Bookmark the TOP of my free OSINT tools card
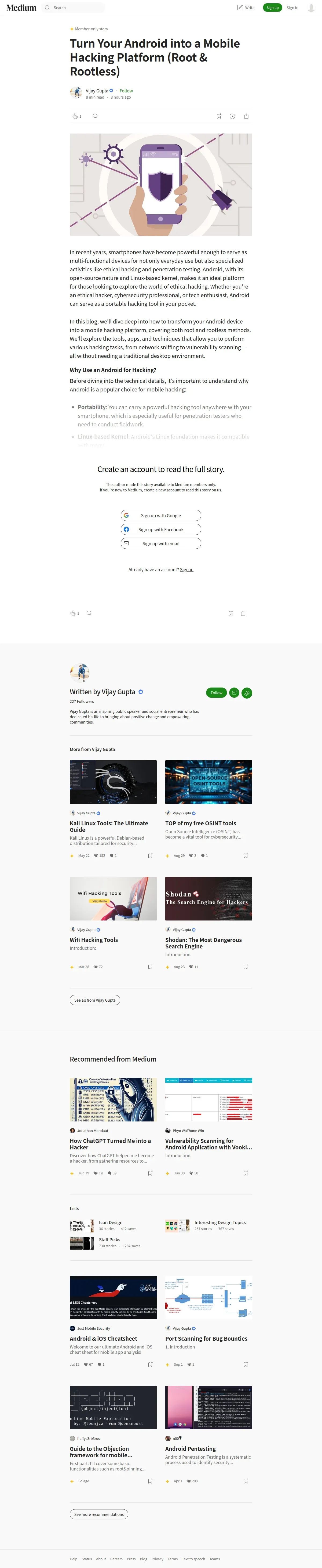This screenshot has height=1568, width=322. pos(246,856)
